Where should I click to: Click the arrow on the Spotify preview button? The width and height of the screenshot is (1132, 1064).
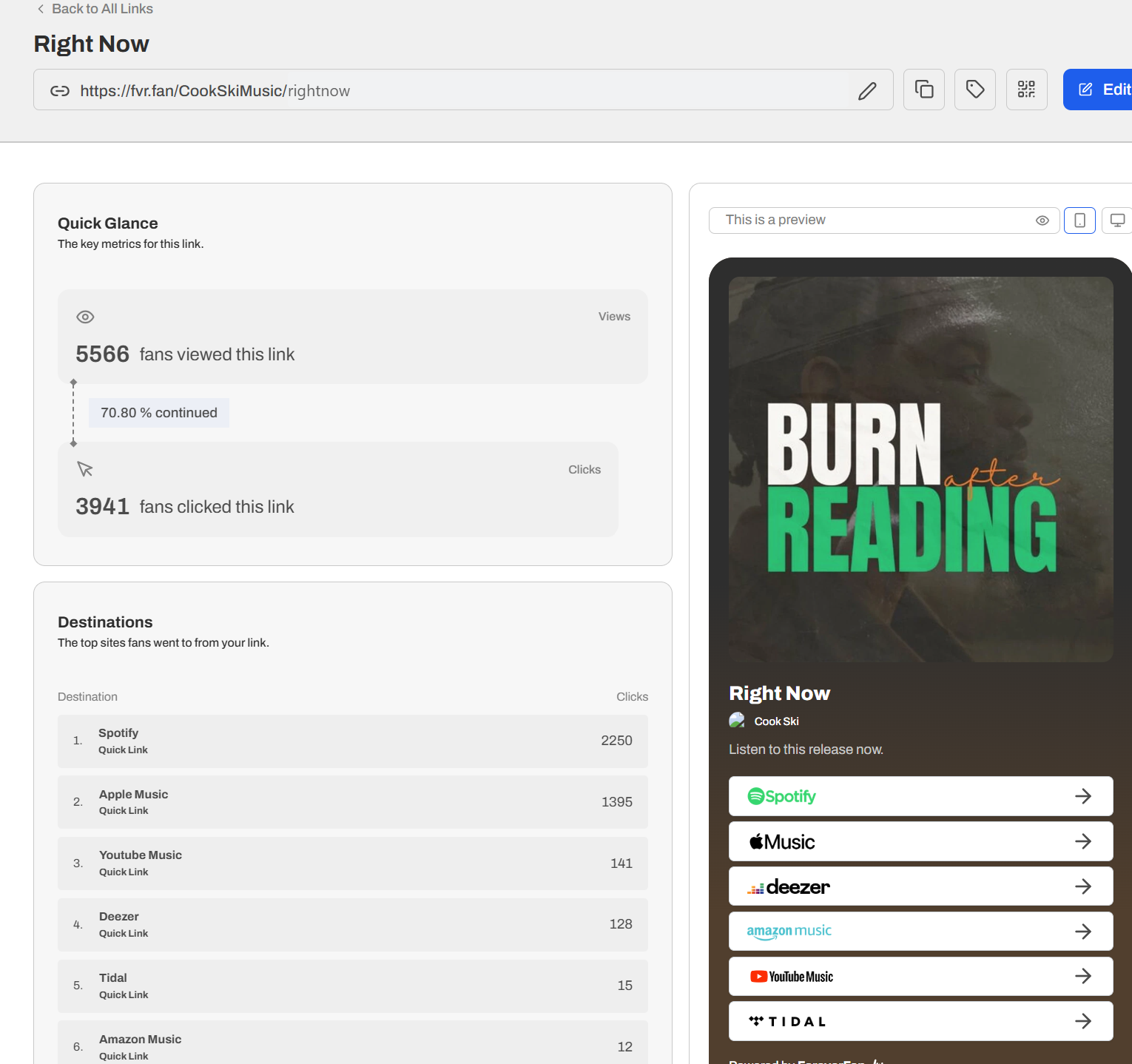coord(1083,796)
